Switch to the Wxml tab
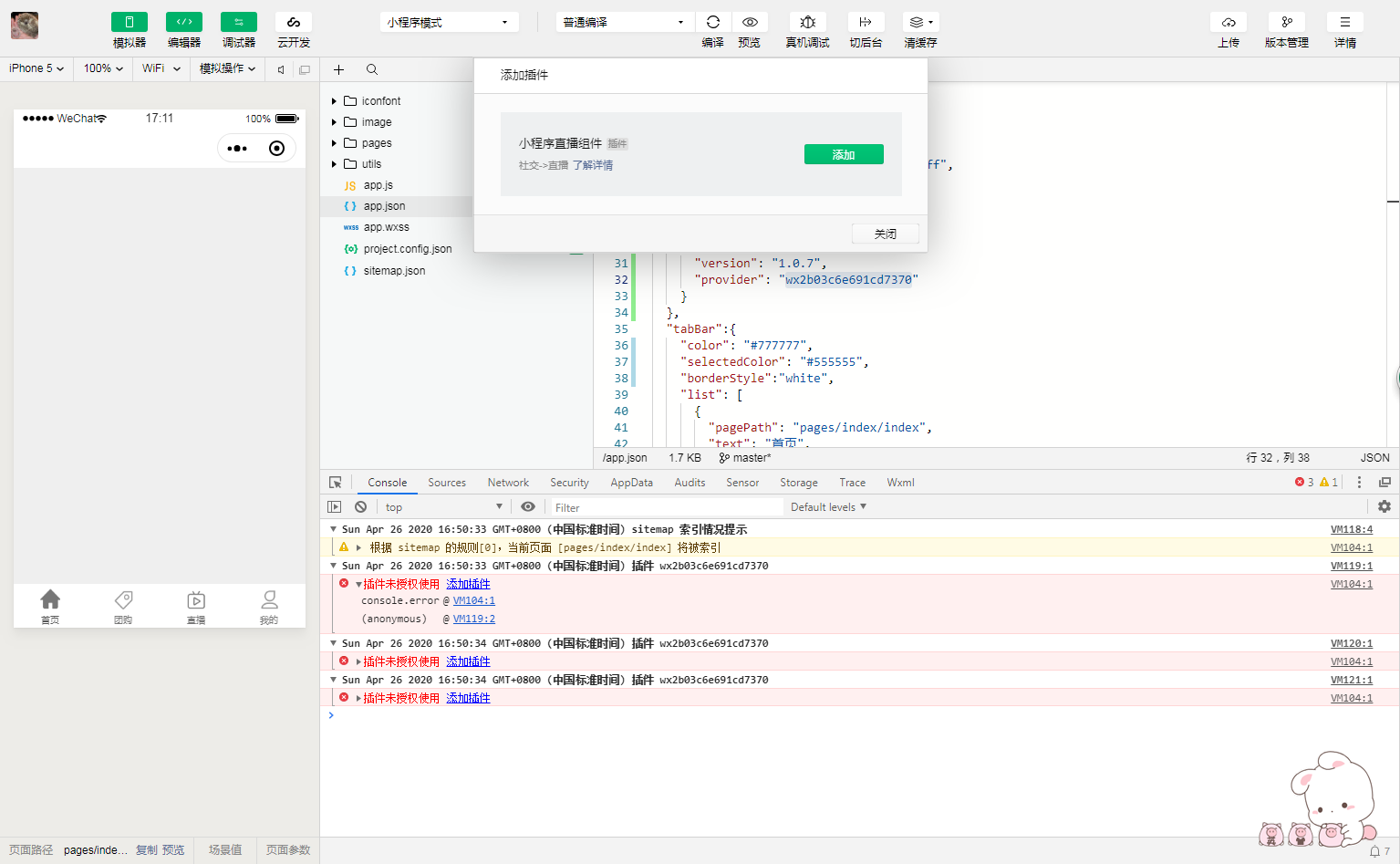1400x864 pixels. click(900, 483)
